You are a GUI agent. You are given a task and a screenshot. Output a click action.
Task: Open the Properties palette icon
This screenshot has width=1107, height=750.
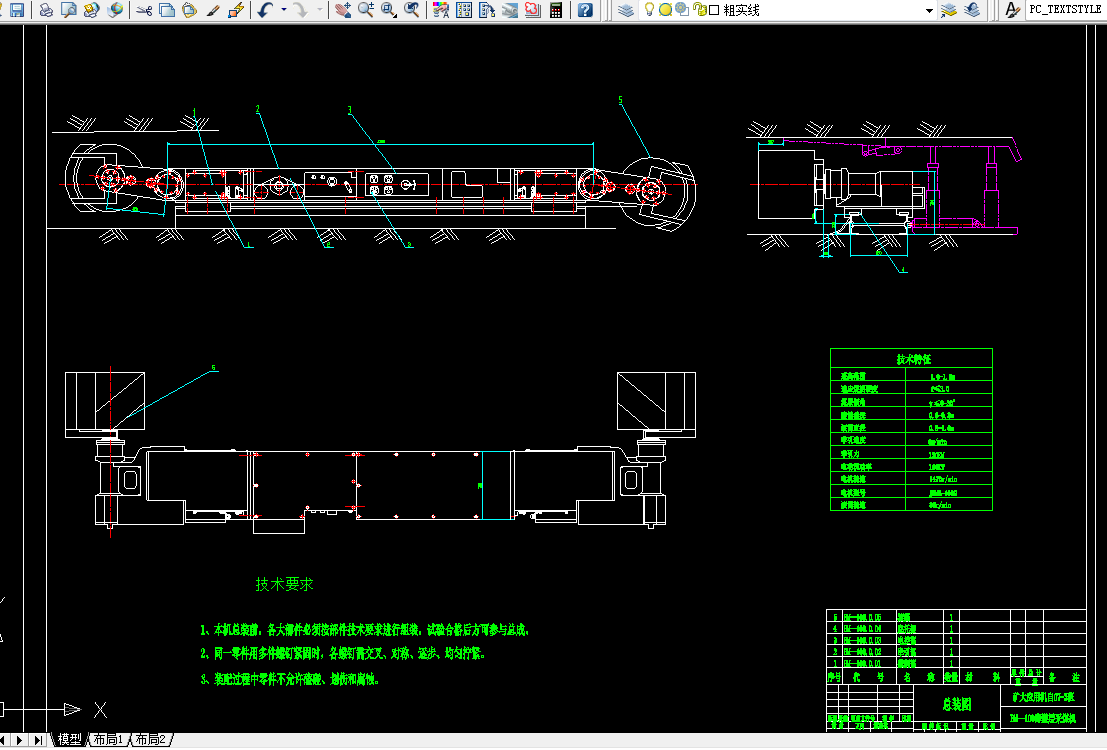(x=441, y=10)
